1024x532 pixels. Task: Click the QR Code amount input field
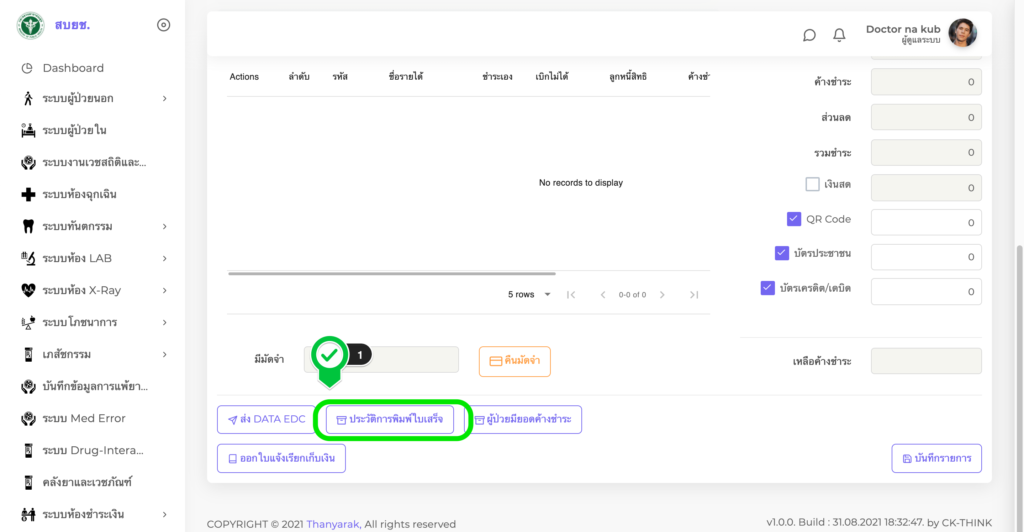coord(926,222)
